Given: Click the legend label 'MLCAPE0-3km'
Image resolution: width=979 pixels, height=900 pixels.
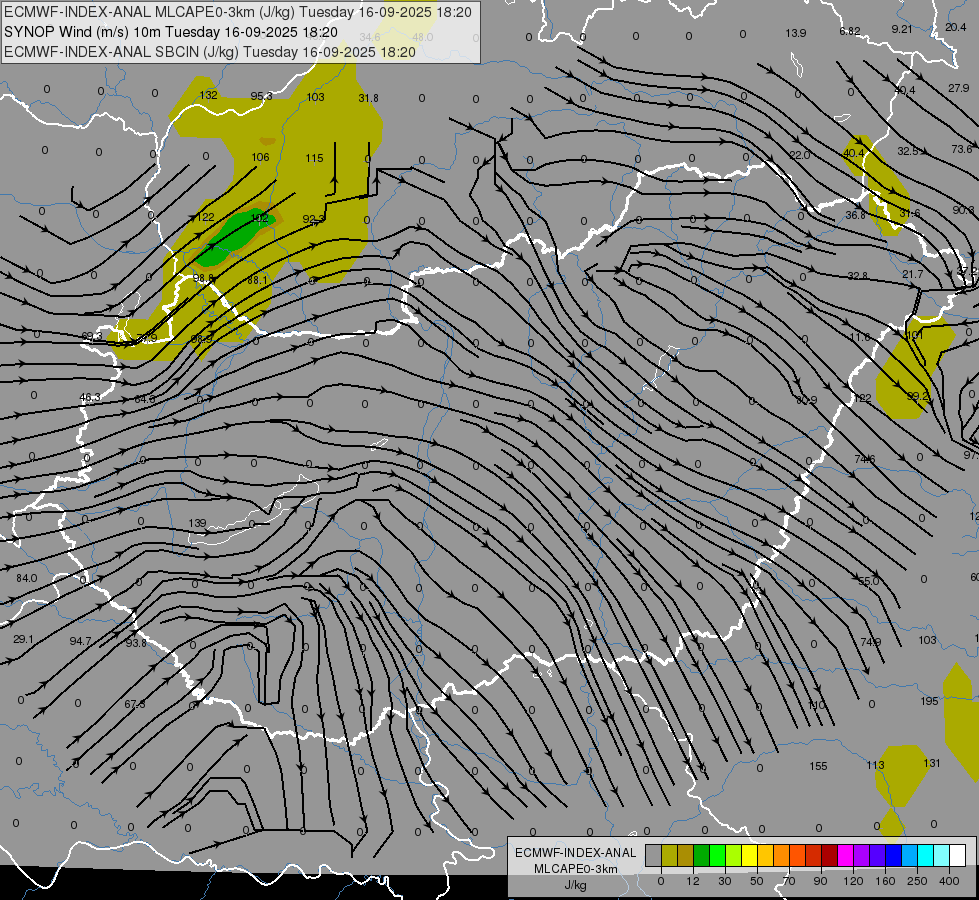Looking at the screenshot, I should (576, 869).
